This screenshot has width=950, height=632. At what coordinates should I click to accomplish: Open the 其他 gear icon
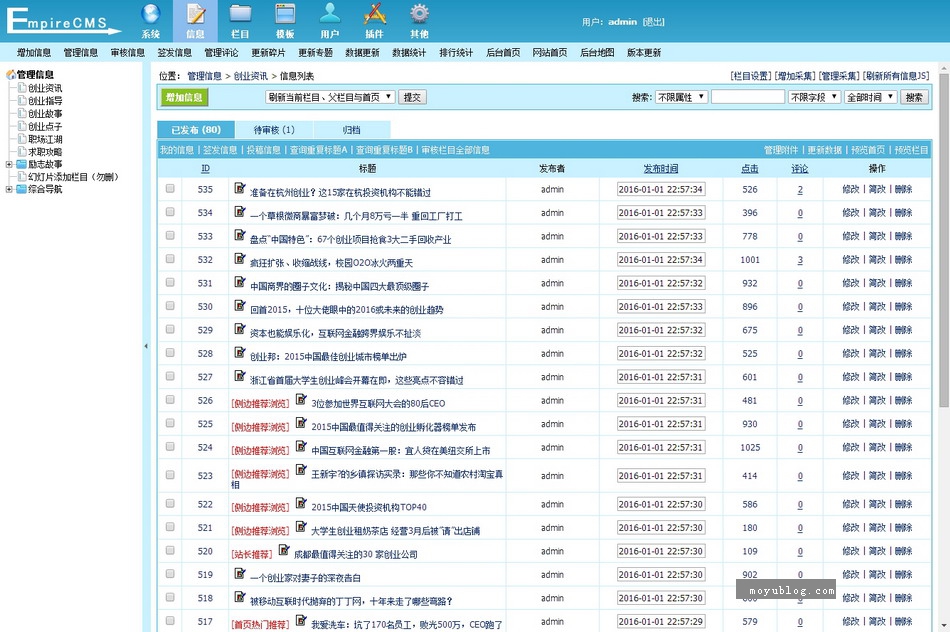pos(419,15)
